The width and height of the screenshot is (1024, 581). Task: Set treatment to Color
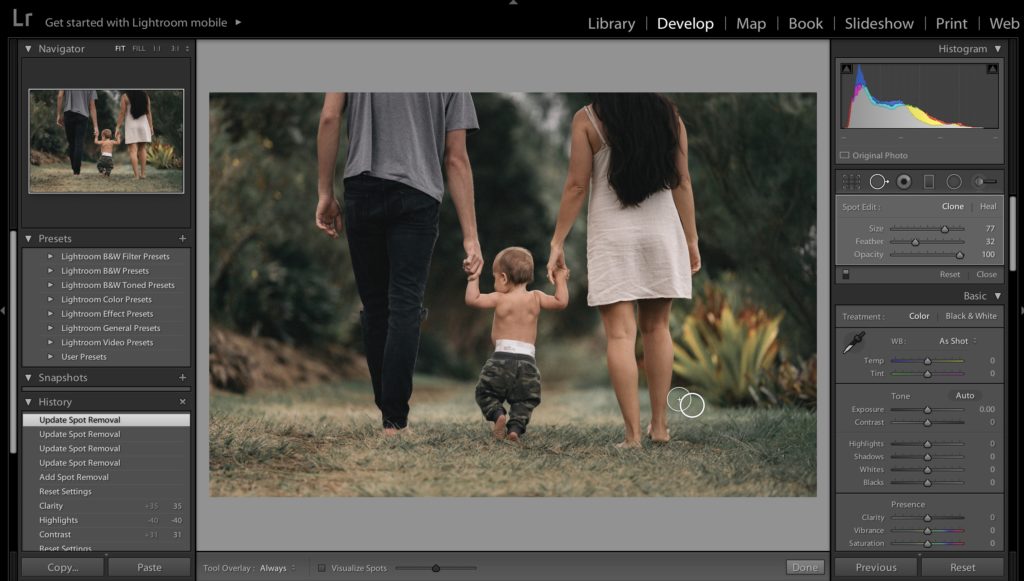[919, 316]
